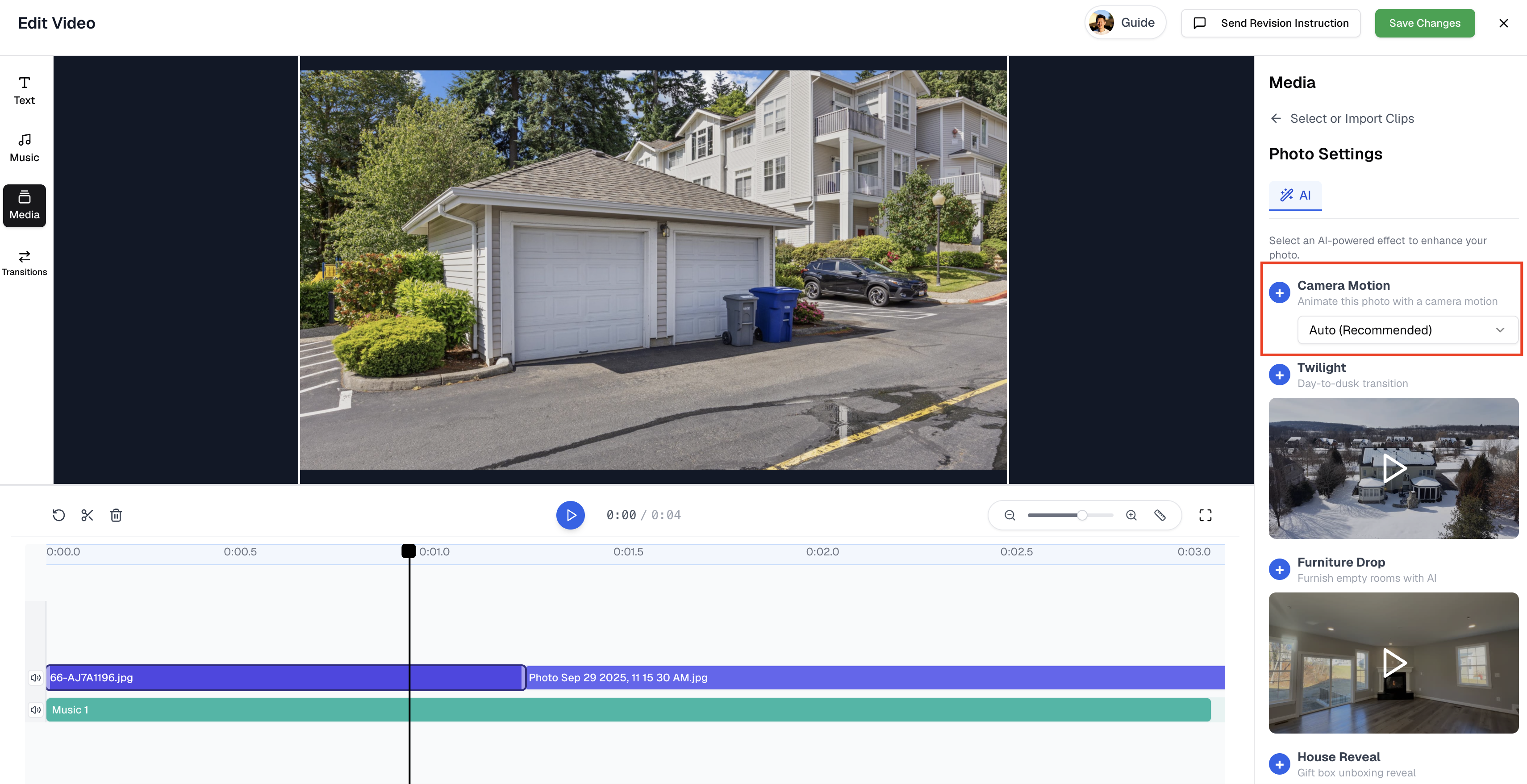Play the Twilight preview thumbnail

(x=1393, y=468)
